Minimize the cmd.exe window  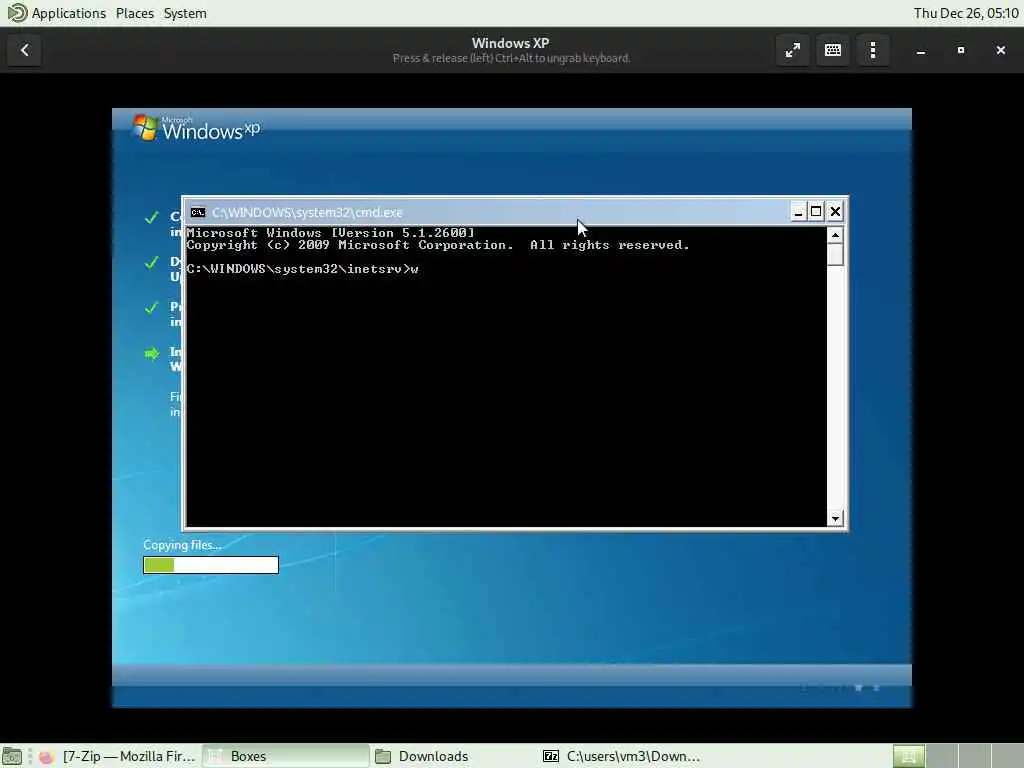(798, 212)
